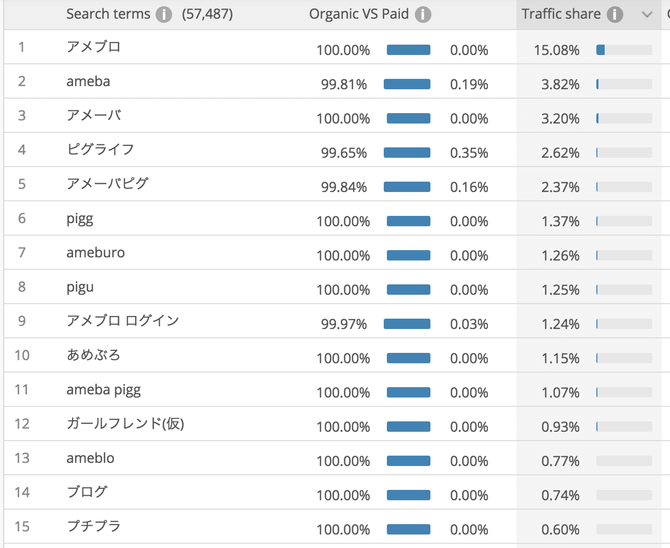Sort by Traffic share dropdown arrow
The width and height of the screenshot is (670, 548).
coord(647,15)
